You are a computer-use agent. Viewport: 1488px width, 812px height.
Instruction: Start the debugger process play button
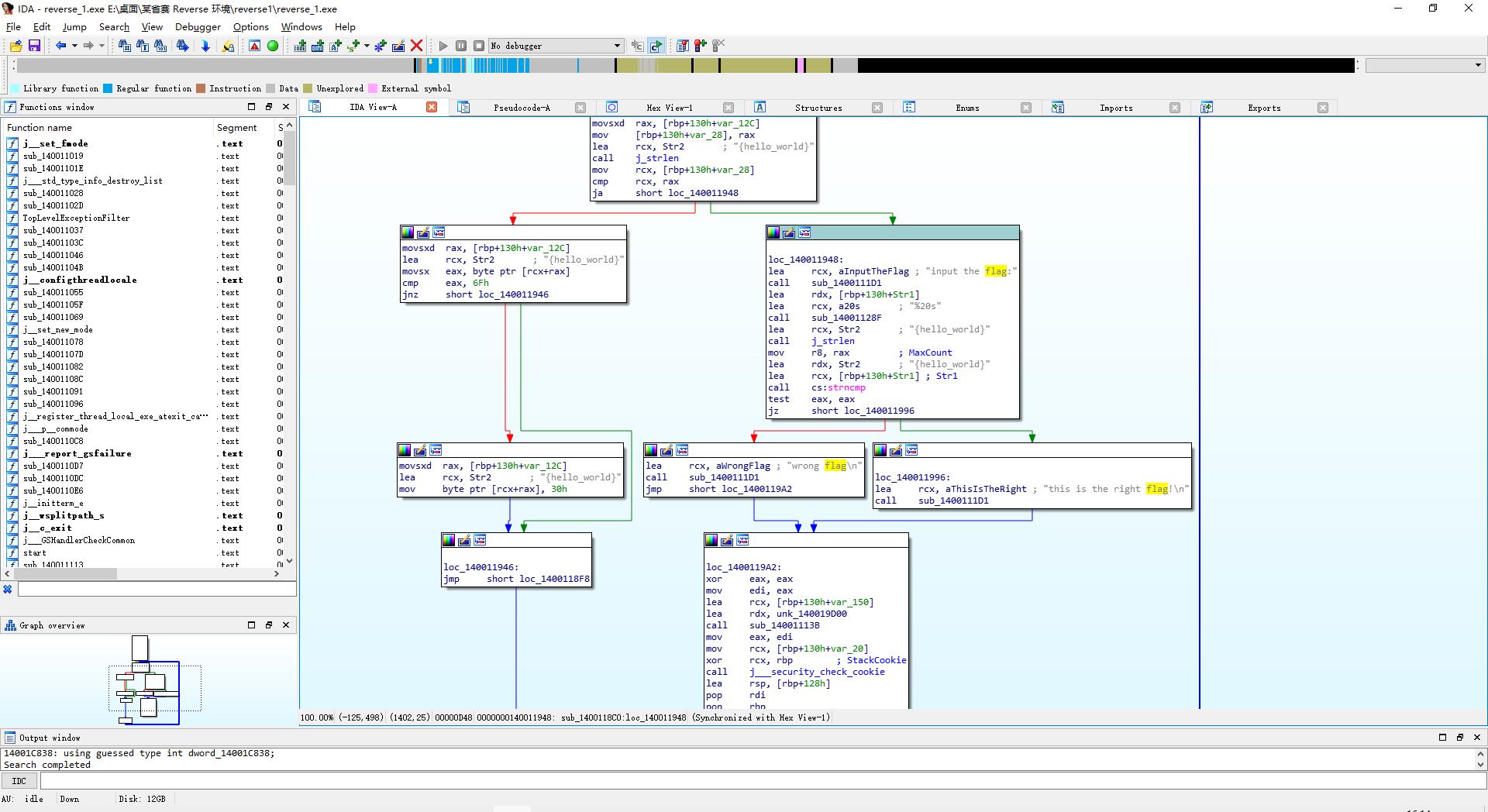click(443, 46)
